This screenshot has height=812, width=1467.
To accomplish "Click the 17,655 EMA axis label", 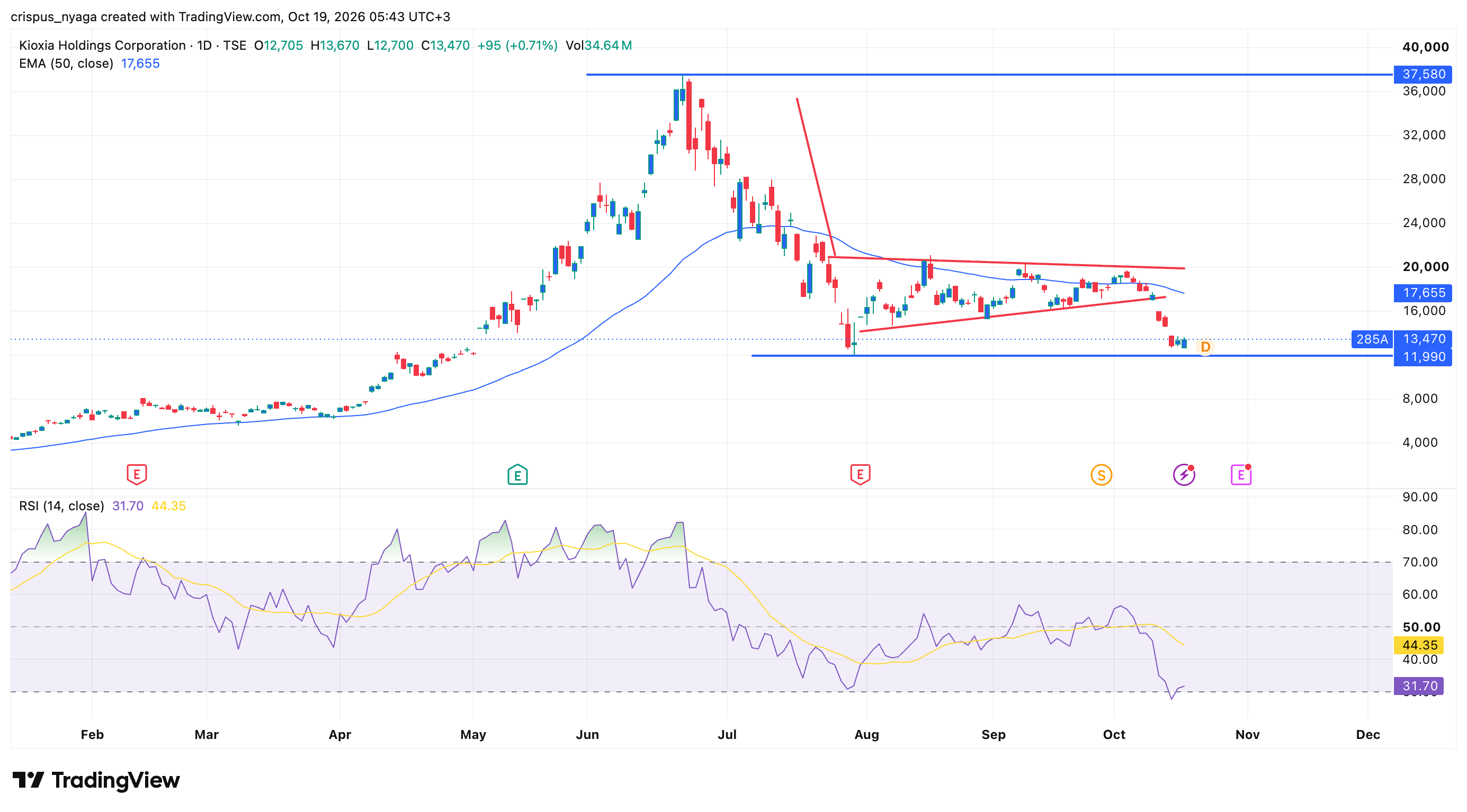I will tap(1423, 293).
